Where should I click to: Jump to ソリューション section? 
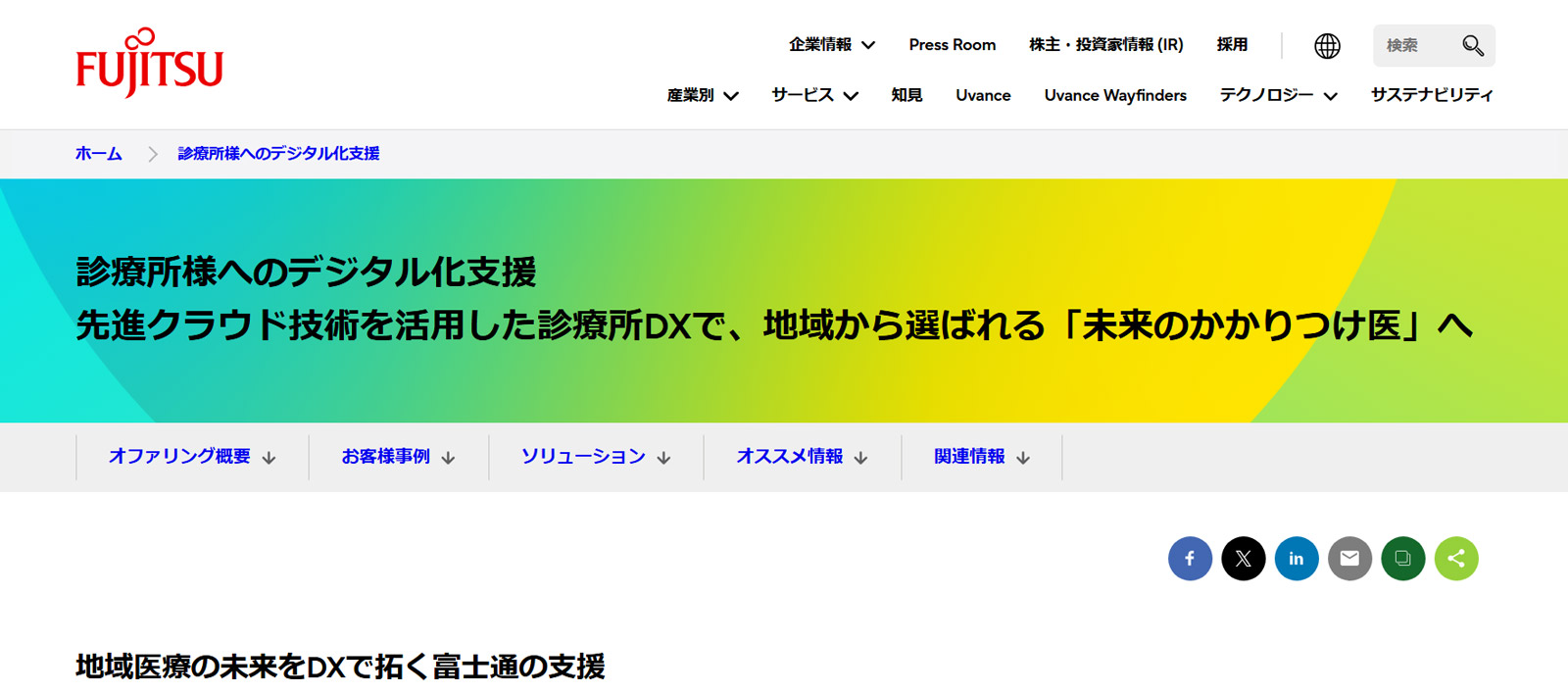(596, 457)
